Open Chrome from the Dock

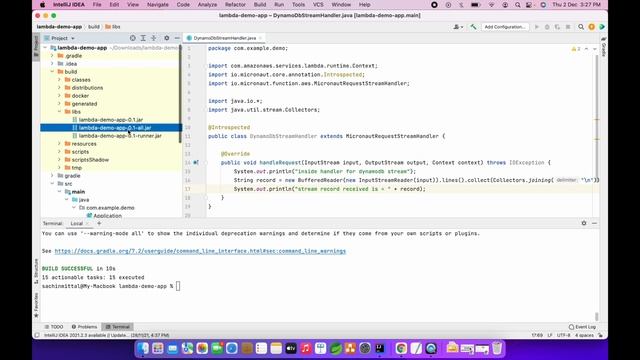coord(401,348)
